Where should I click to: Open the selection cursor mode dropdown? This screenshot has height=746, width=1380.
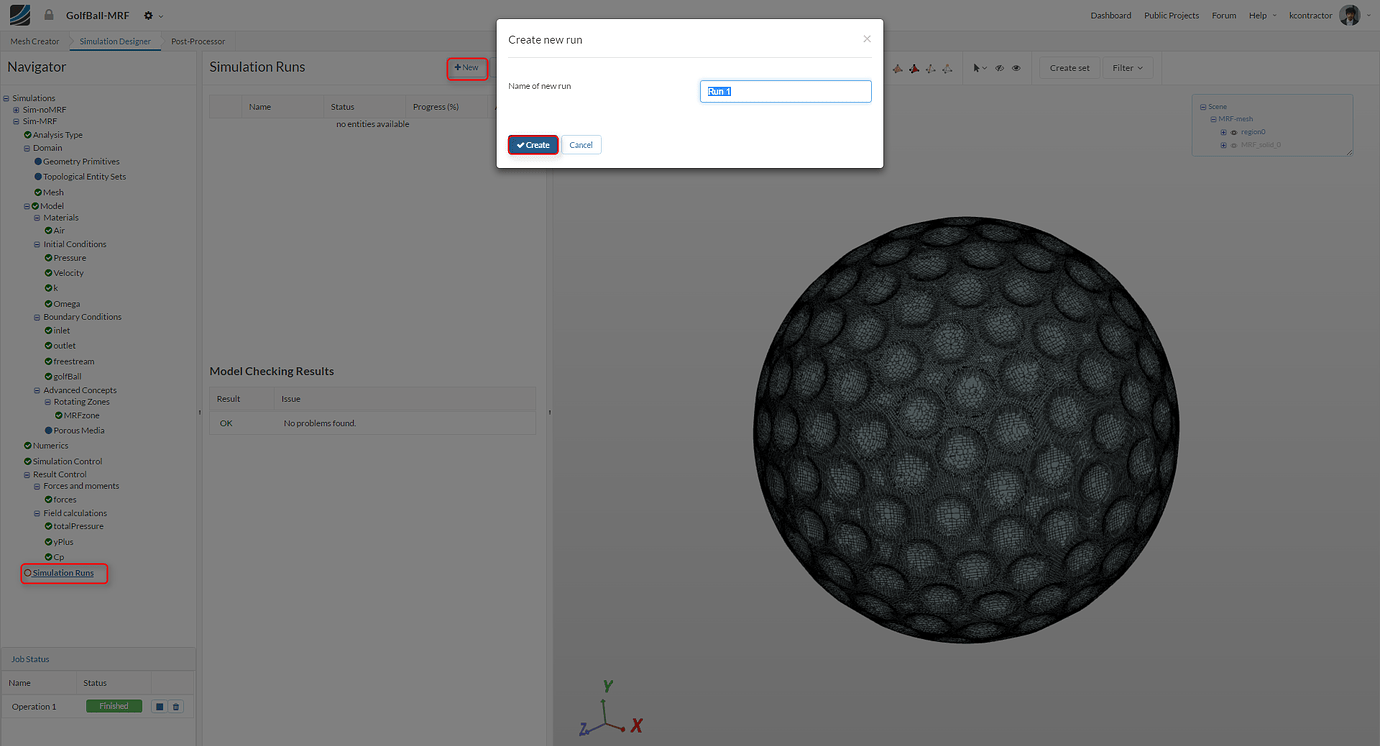(981, 68)
